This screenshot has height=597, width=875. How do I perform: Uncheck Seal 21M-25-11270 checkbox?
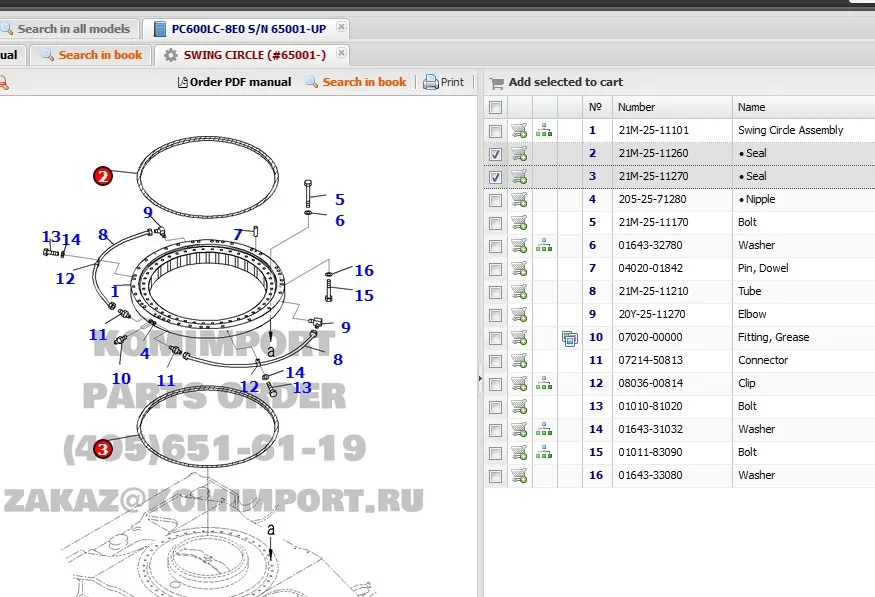495,177
